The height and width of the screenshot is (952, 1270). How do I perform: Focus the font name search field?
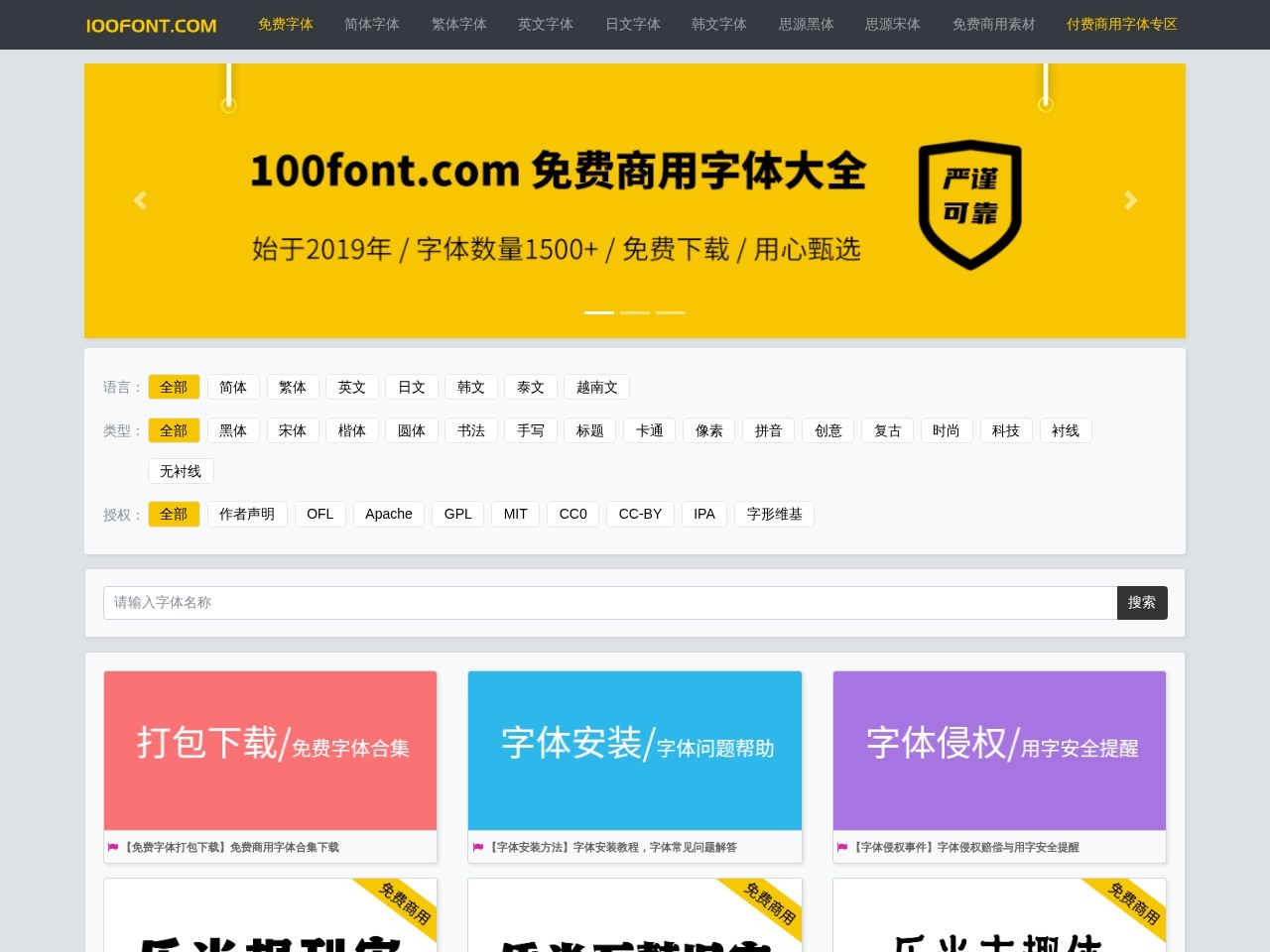610,603
